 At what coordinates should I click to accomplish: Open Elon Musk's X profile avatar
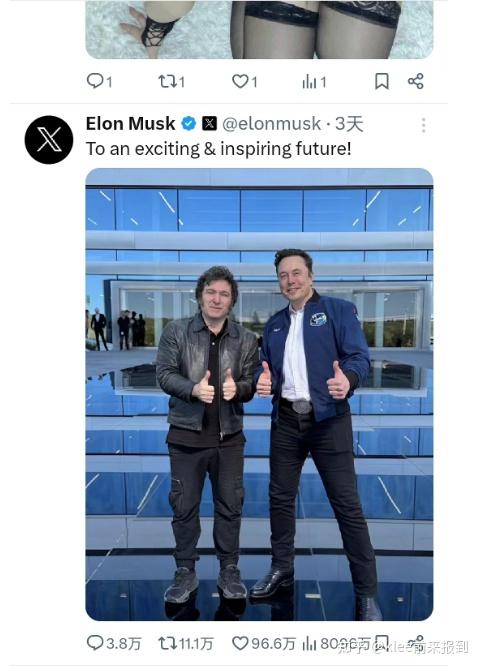[49, 140]
